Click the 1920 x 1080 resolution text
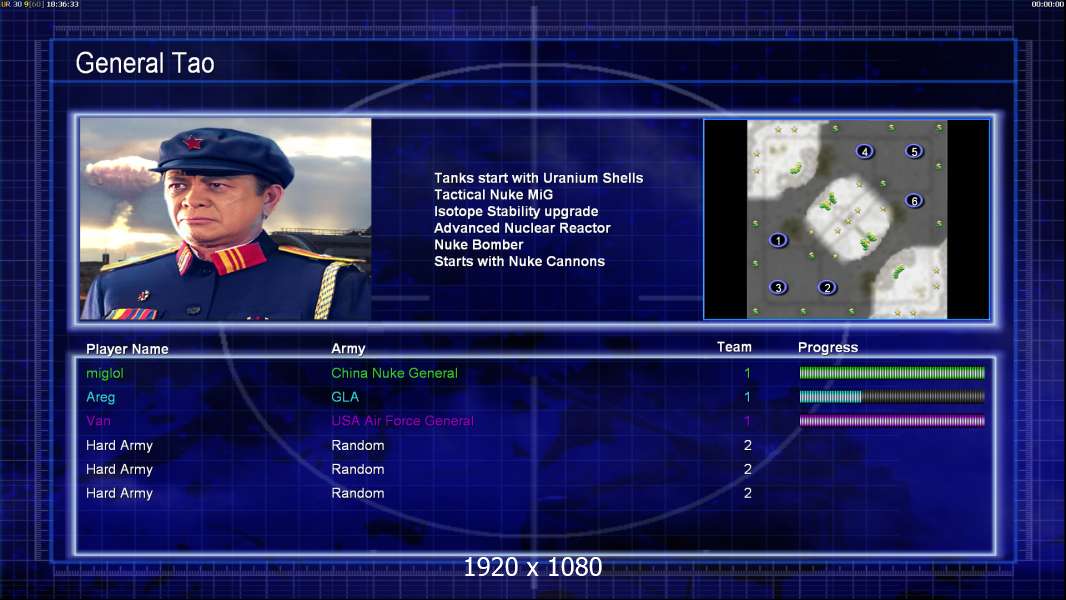The height and width of the screenshot is (600, 1066). coord(533,567)
